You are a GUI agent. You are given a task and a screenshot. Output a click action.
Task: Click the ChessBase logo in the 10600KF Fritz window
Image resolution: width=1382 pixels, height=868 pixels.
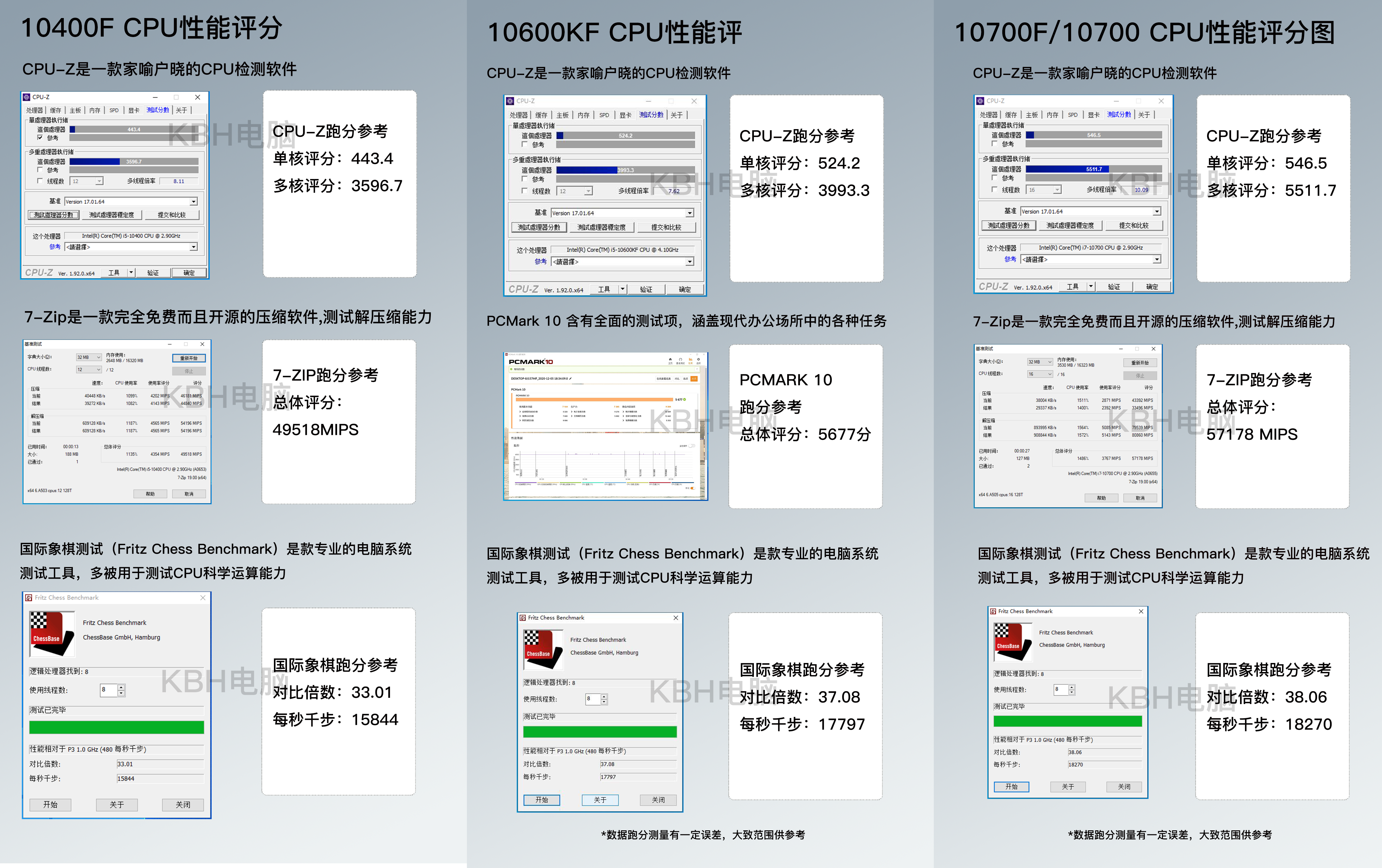pos(543,649)
